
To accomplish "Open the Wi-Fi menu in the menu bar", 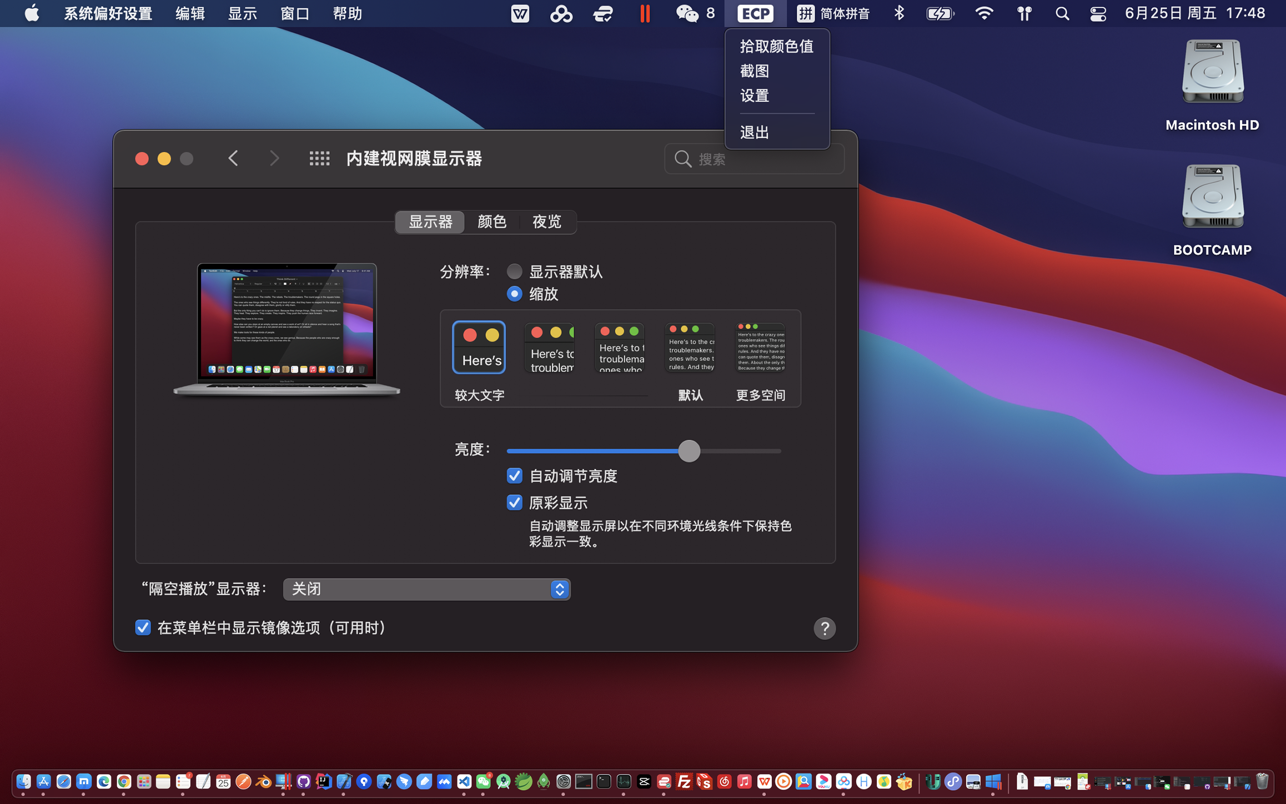I will [x=985, y=13].
